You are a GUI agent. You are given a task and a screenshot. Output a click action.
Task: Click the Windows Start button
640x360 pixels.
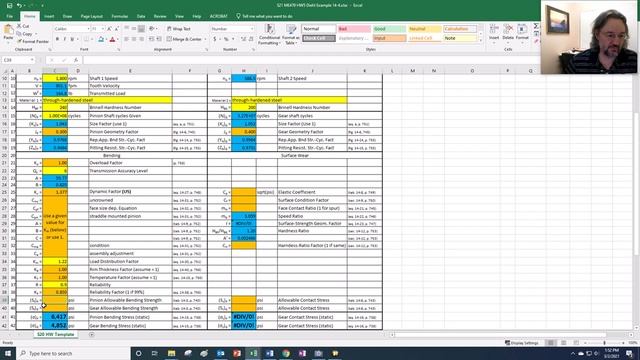coord(8,353)
